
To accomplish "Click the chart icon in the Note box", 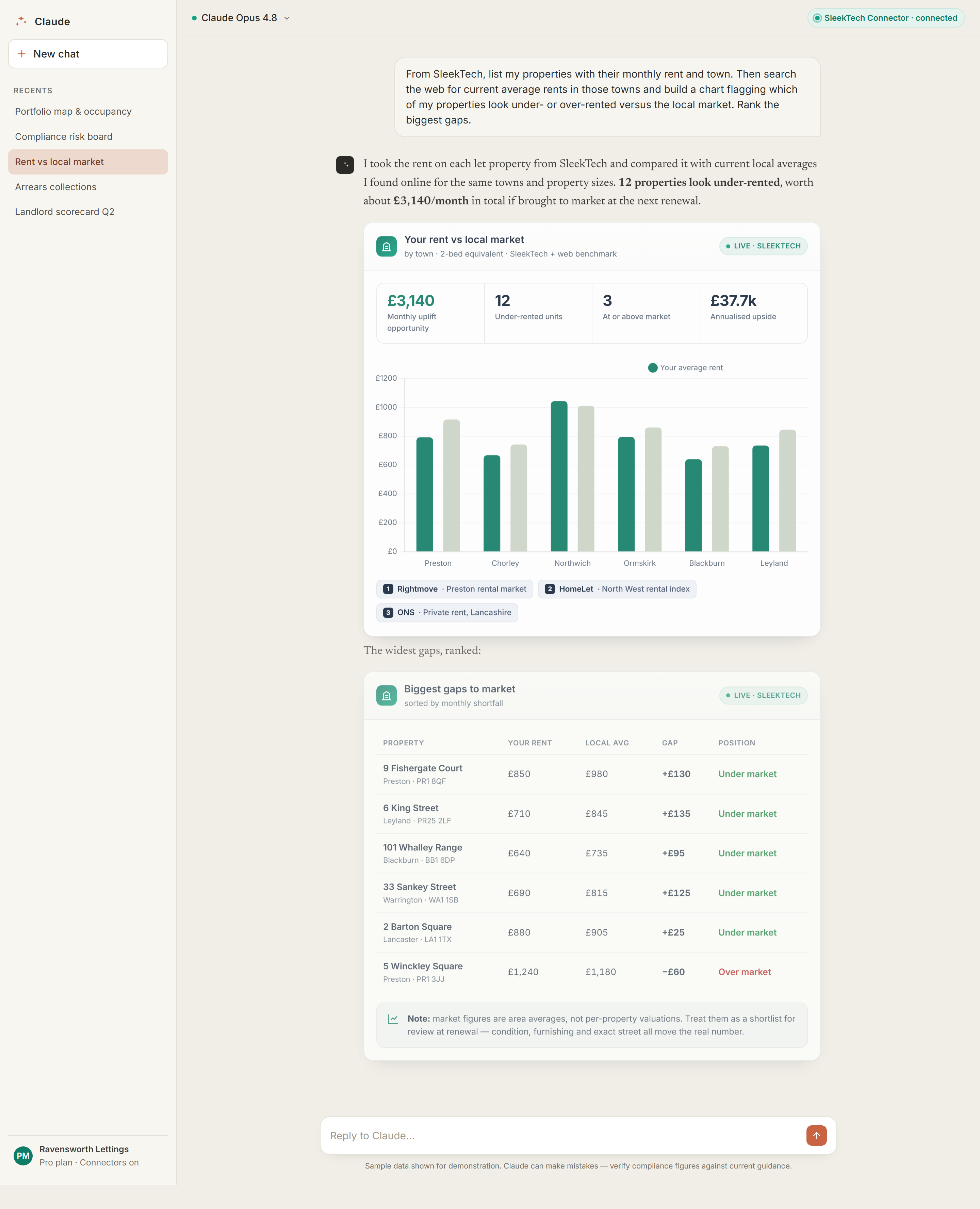I will (393, 1019).
